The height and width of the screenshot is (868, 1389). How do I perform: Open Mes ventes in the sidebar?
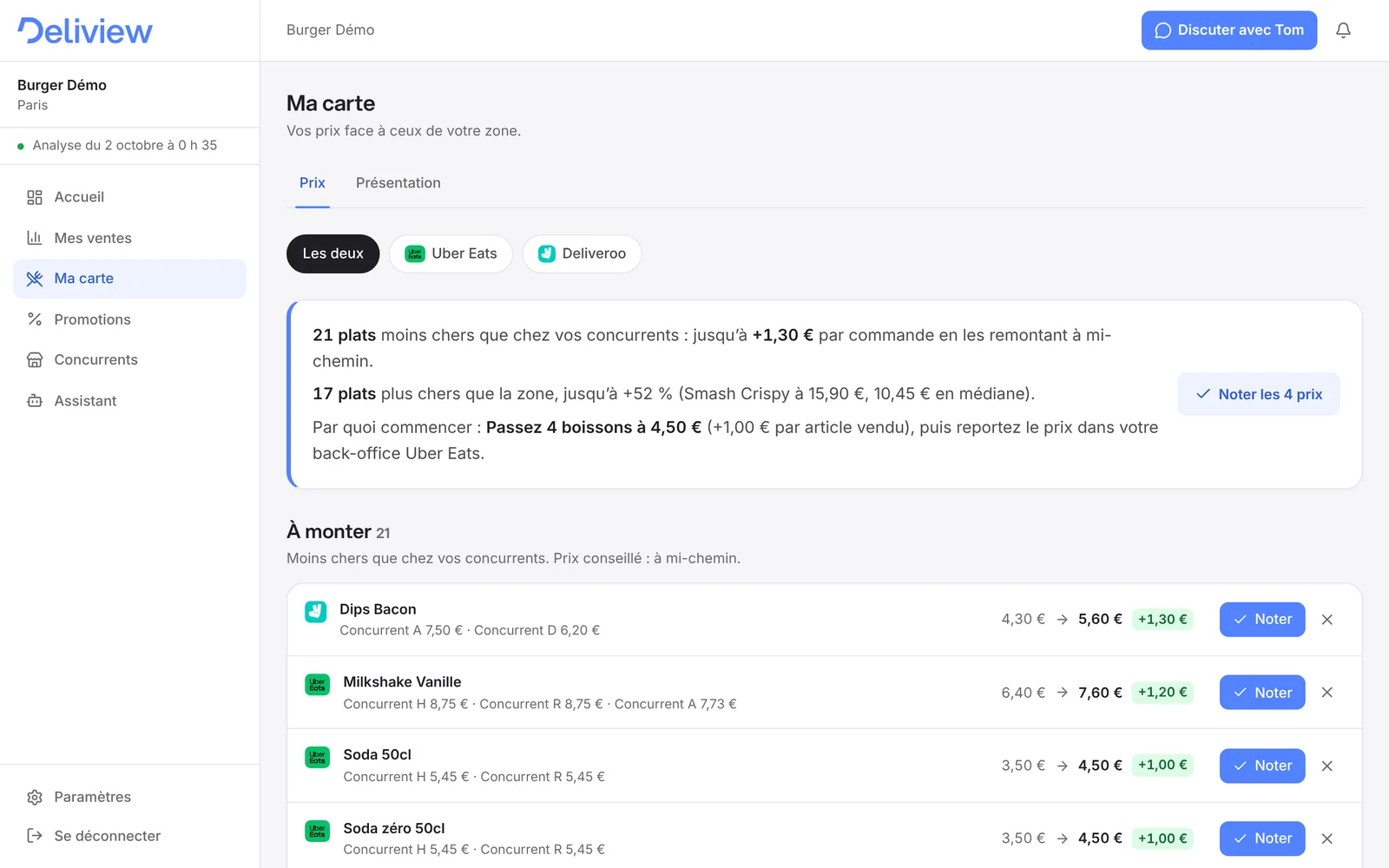[x=129, y=238]
